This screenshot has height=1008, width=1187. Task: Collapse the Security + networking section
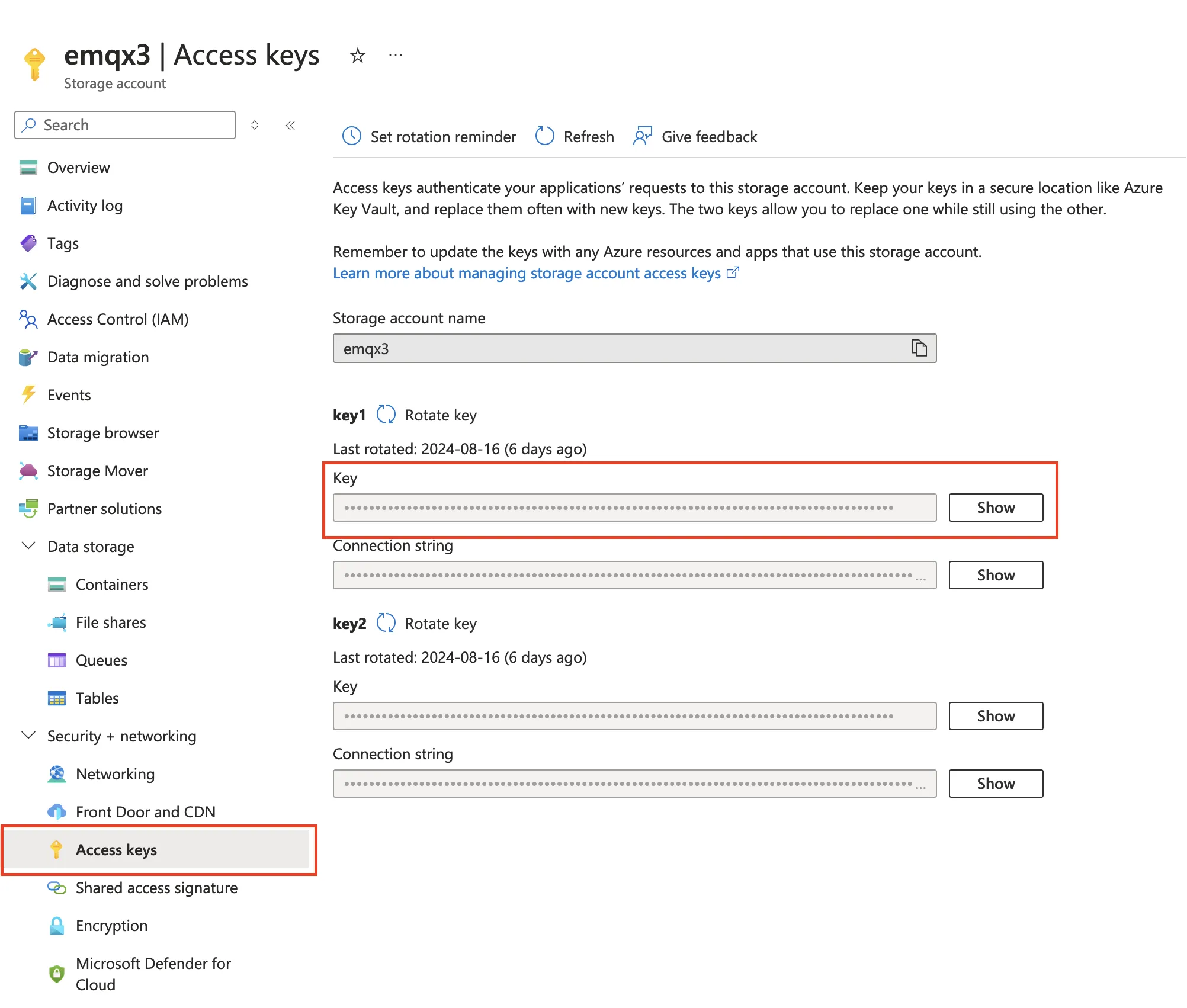28,736
